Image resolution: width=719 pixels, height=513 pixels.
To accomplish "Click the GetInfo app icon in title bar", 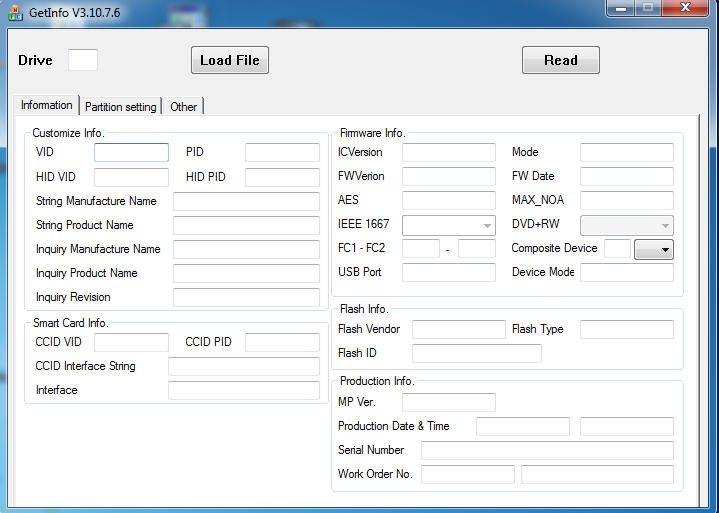I will tap(15, 13).
